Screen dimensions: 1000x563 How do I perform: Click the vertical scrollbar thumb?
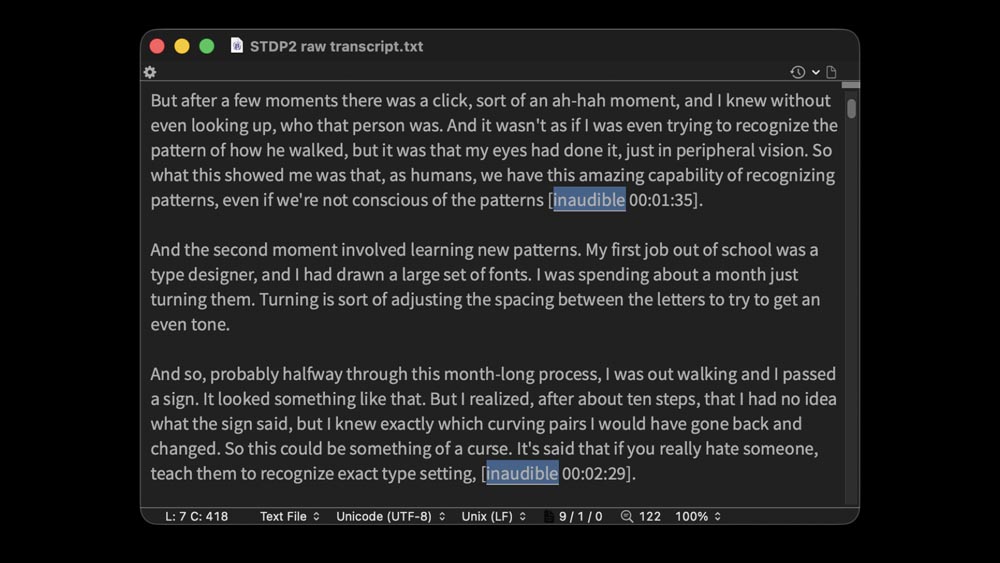(851, 108)
